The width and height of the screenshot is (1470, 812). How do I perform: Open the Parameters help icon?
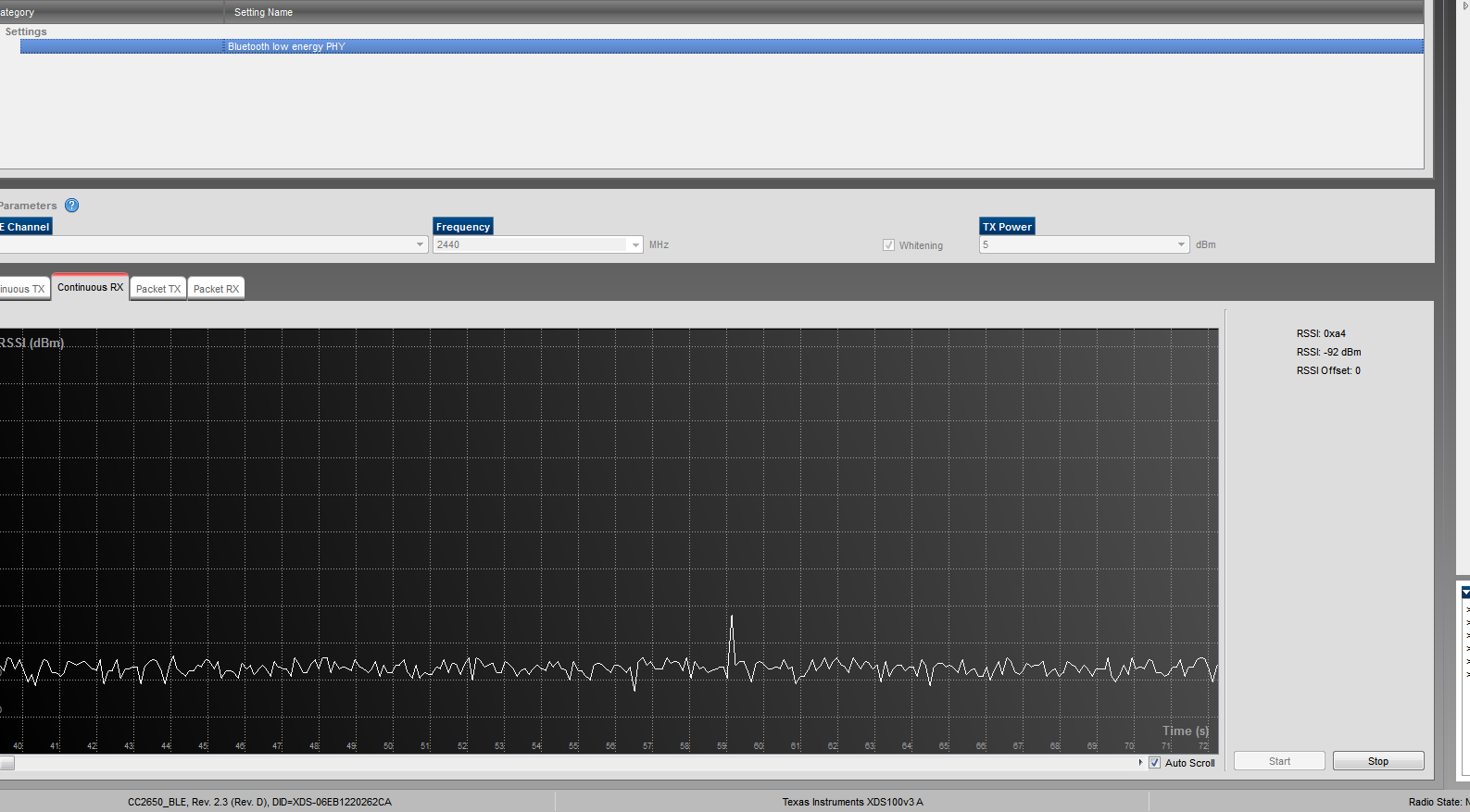pyautogui.click(x=71, y=206)
